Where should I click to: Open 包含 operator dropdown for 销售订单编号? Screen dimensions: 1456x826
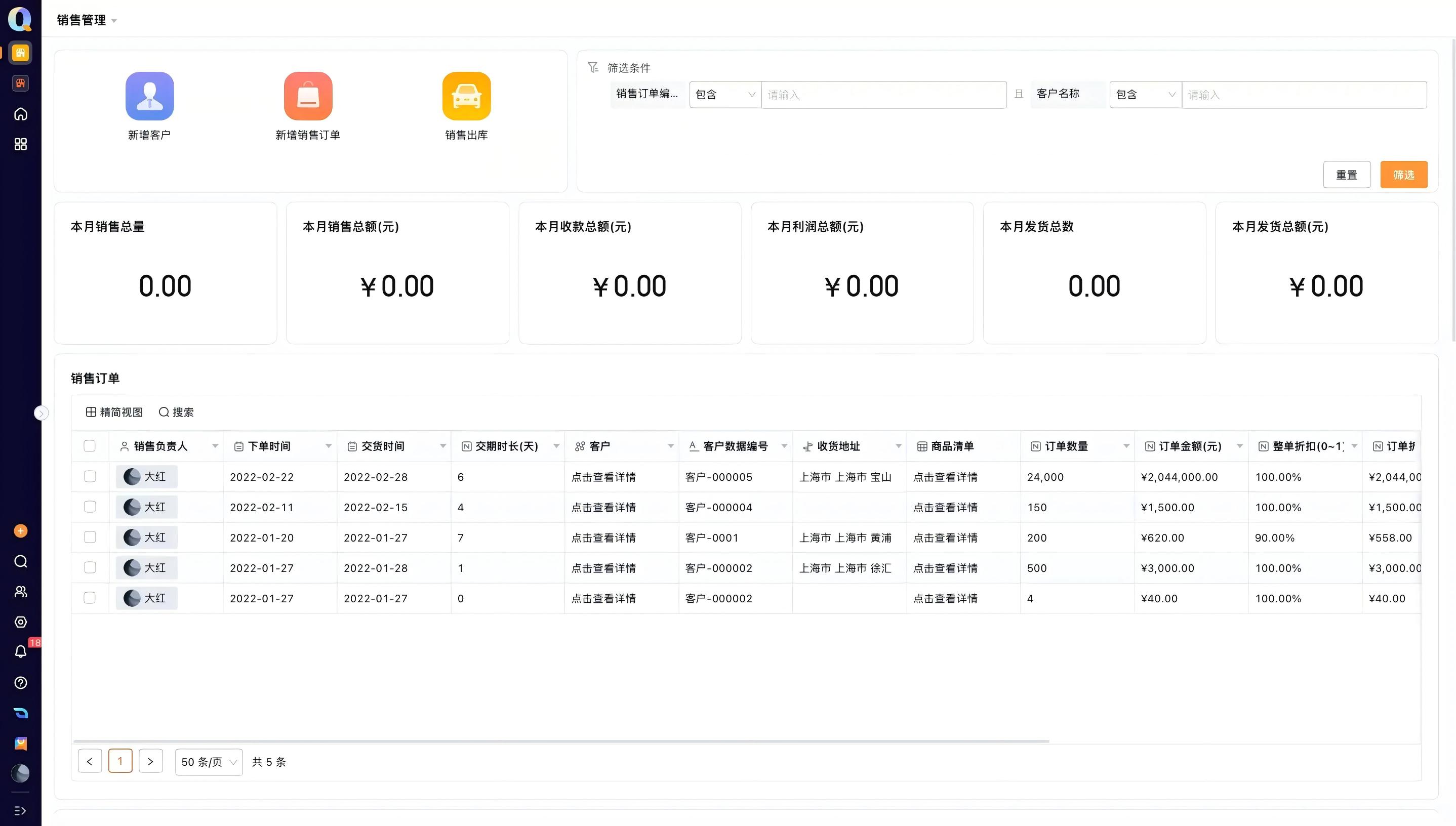click(725, 95)
